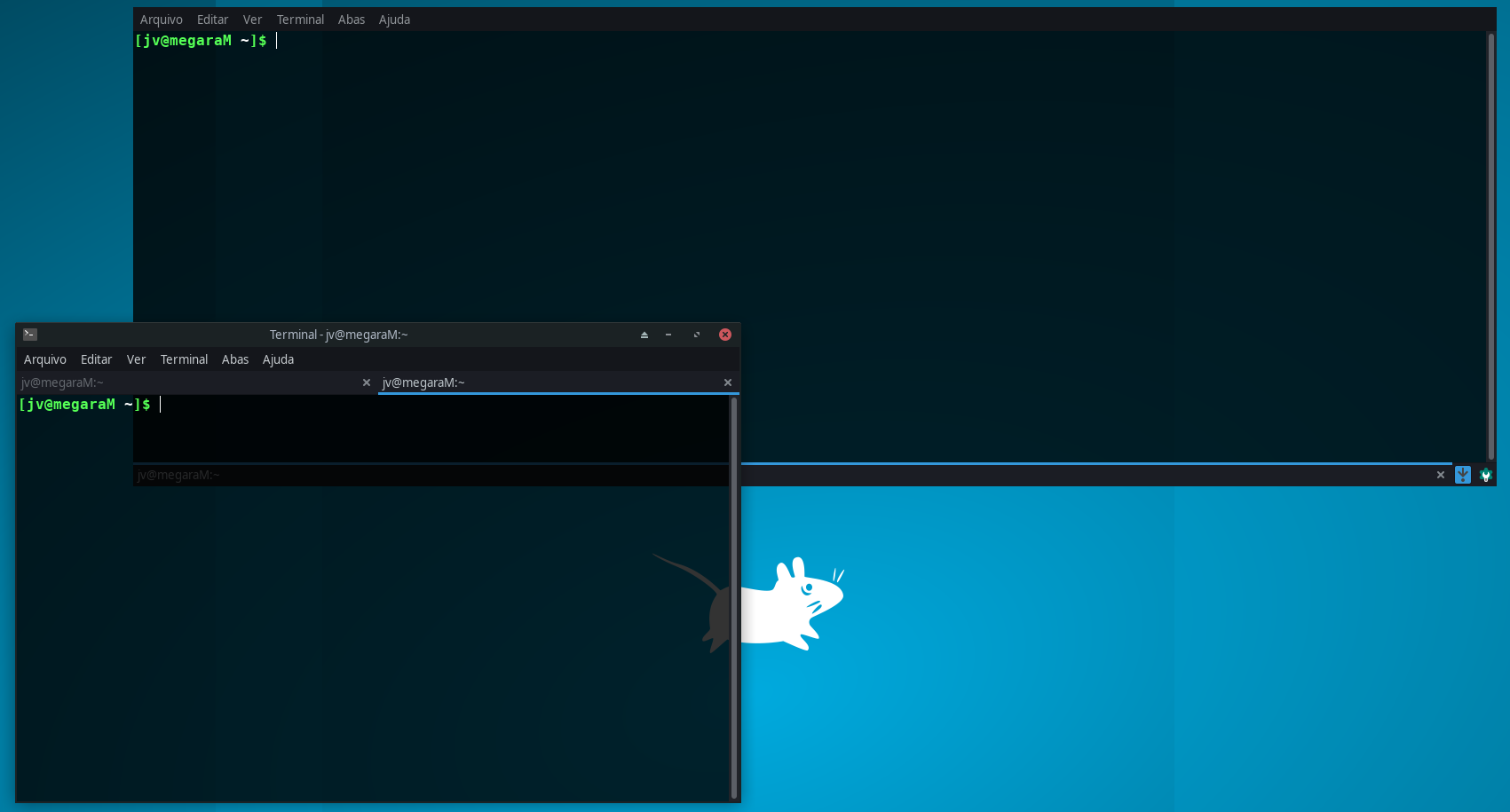Maximize the front Terminal window
The height and width of the screenshot is (812, 1510).
coord(697,335)
